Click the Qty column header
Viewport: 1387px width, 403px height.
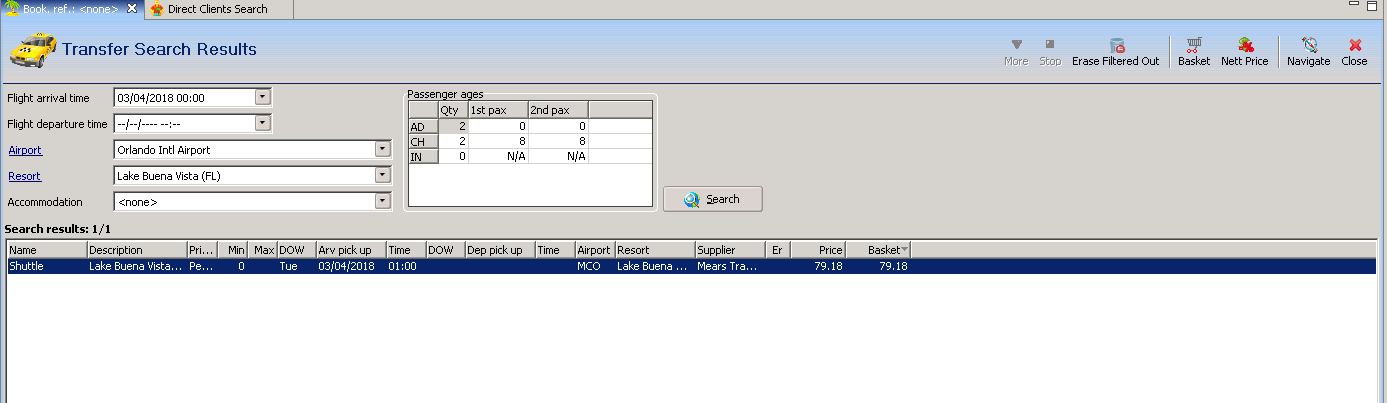pyautogui.click(x=453, y=110)
